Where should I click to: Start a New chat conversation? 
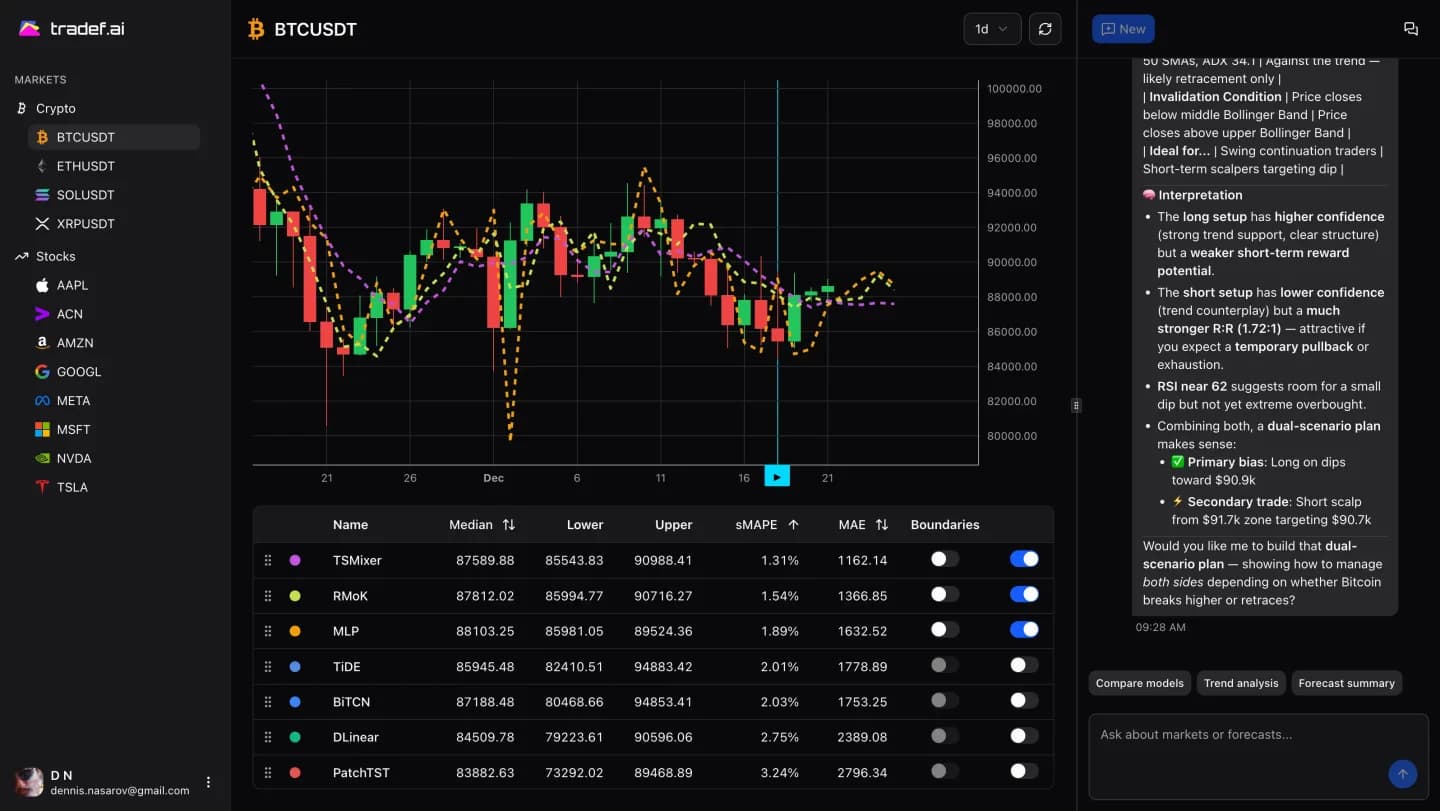tap(1122, 28)
